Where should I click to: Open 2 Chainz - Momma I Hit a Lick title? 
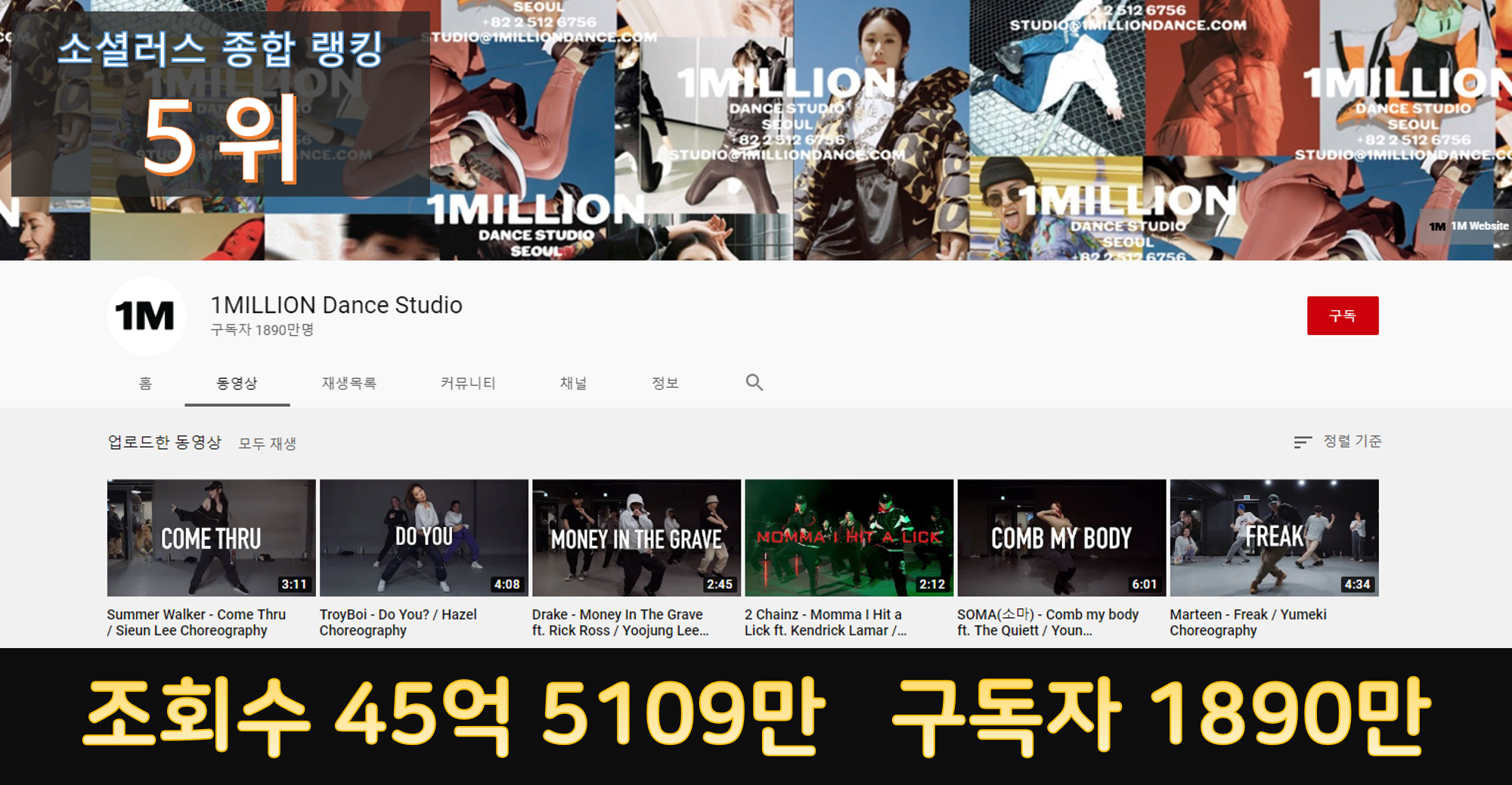click(x=826, y=622)
